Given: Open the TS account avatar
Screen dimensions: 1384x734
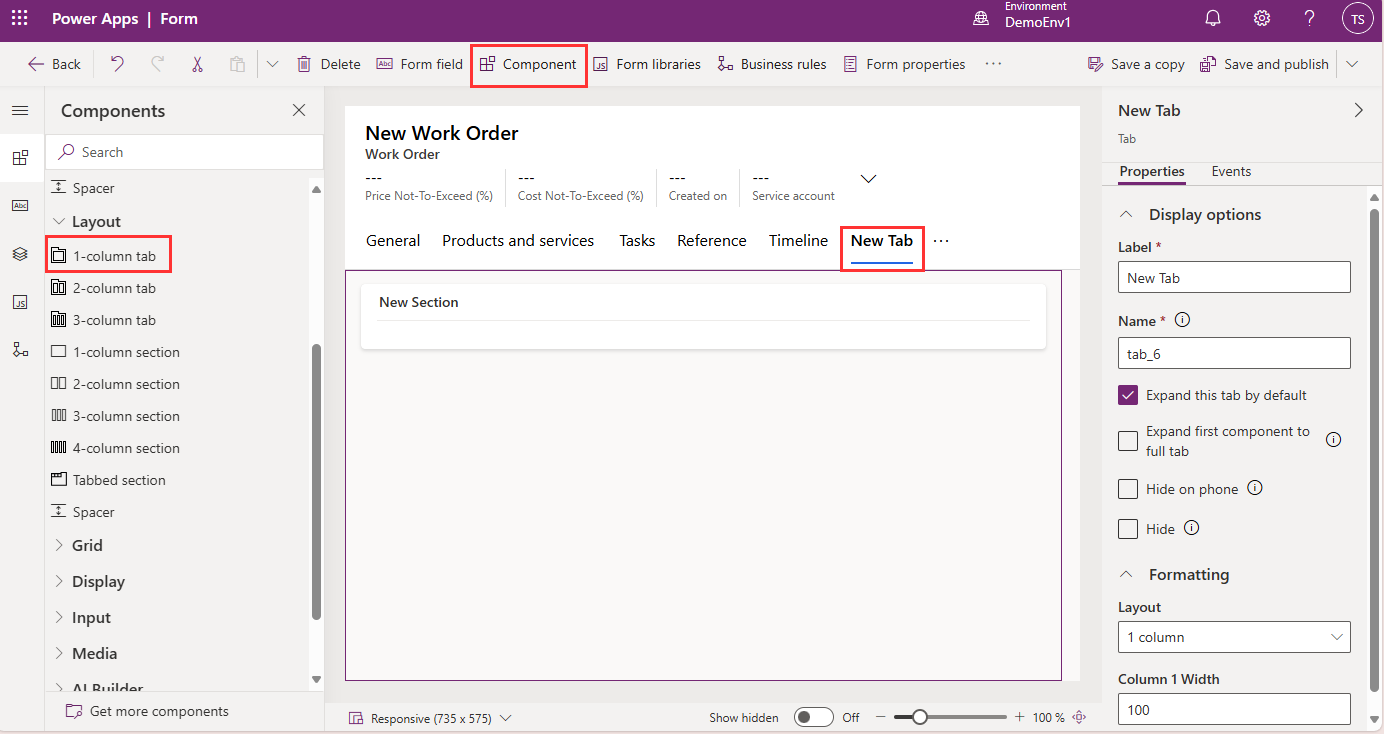Looking at the screenshot, I should point(1357,19).
